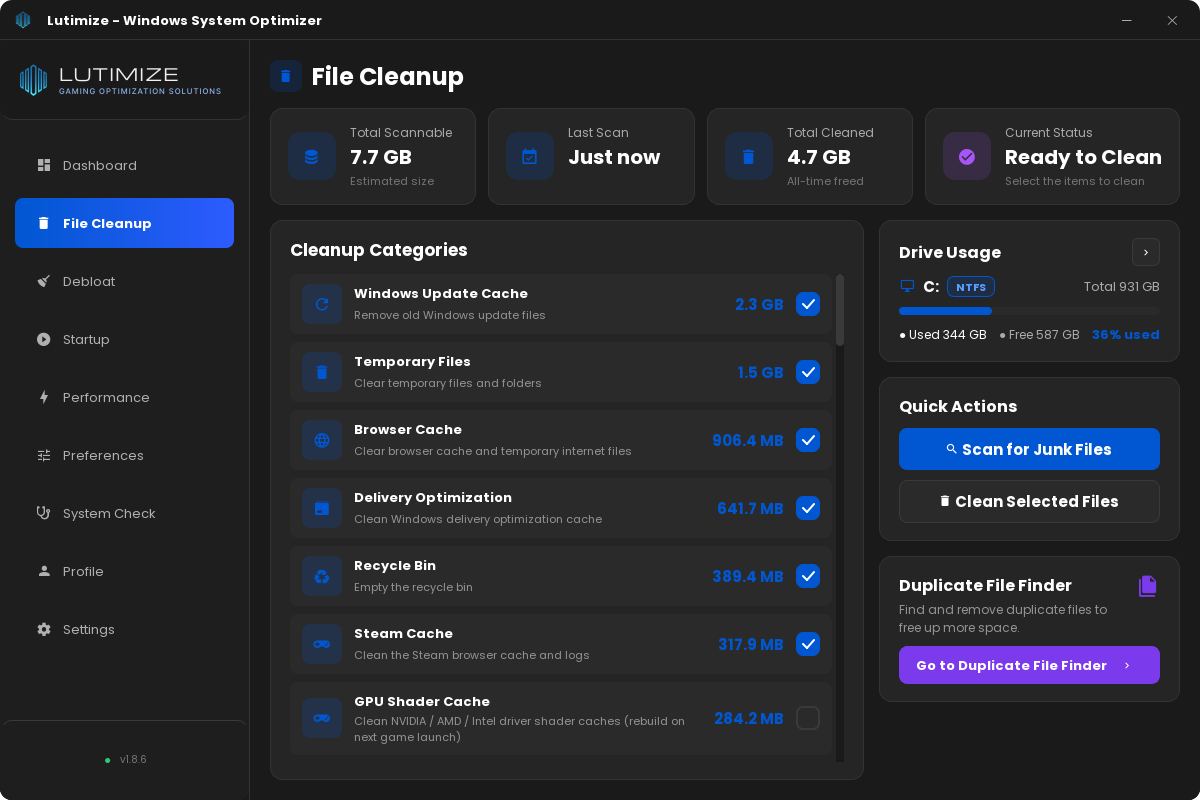Click the Free 587 GB label
The height and width of the screenshot is (800, 1200).
(x=1040, y=335)
